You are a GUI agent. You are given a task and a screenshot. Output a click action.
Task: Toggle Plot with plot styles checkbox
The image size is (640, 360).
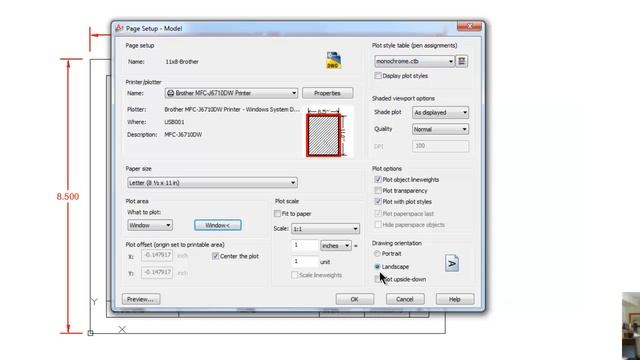(x=378, y=202)
